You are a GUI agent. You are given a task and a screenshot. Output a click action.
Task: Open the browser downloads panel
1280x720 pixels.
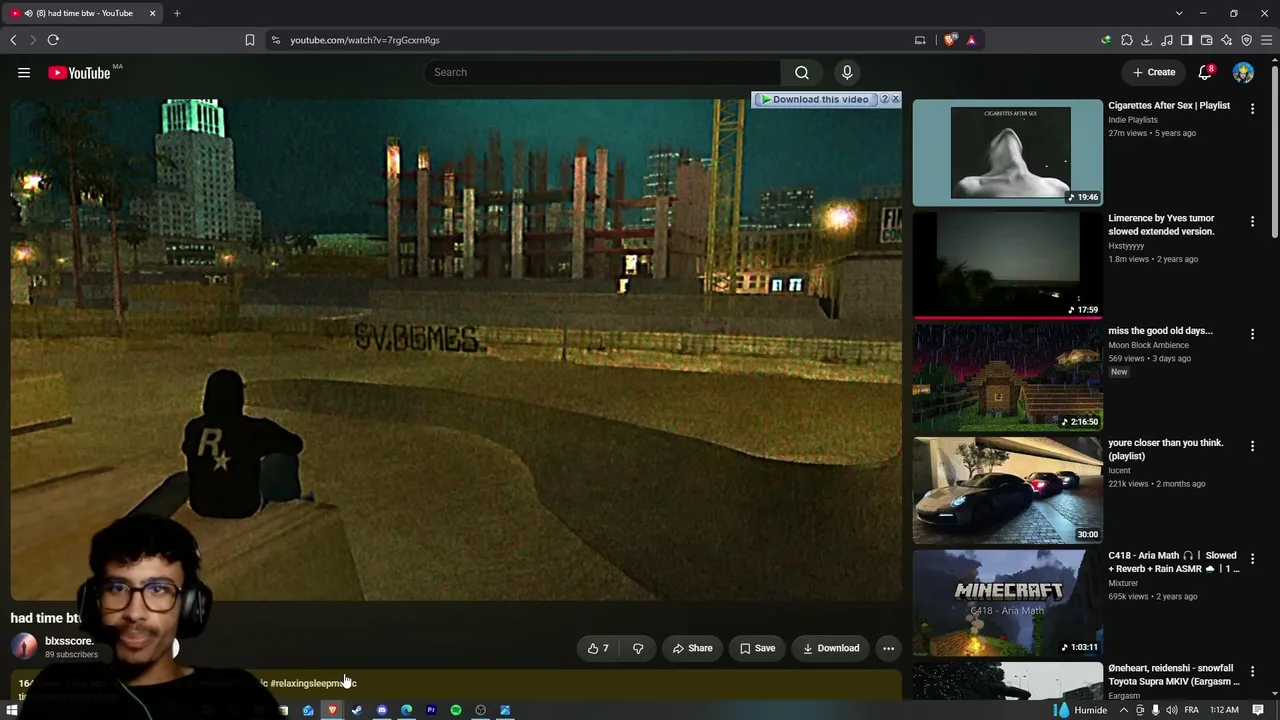pyautogui.click(x=1147, y=40)
